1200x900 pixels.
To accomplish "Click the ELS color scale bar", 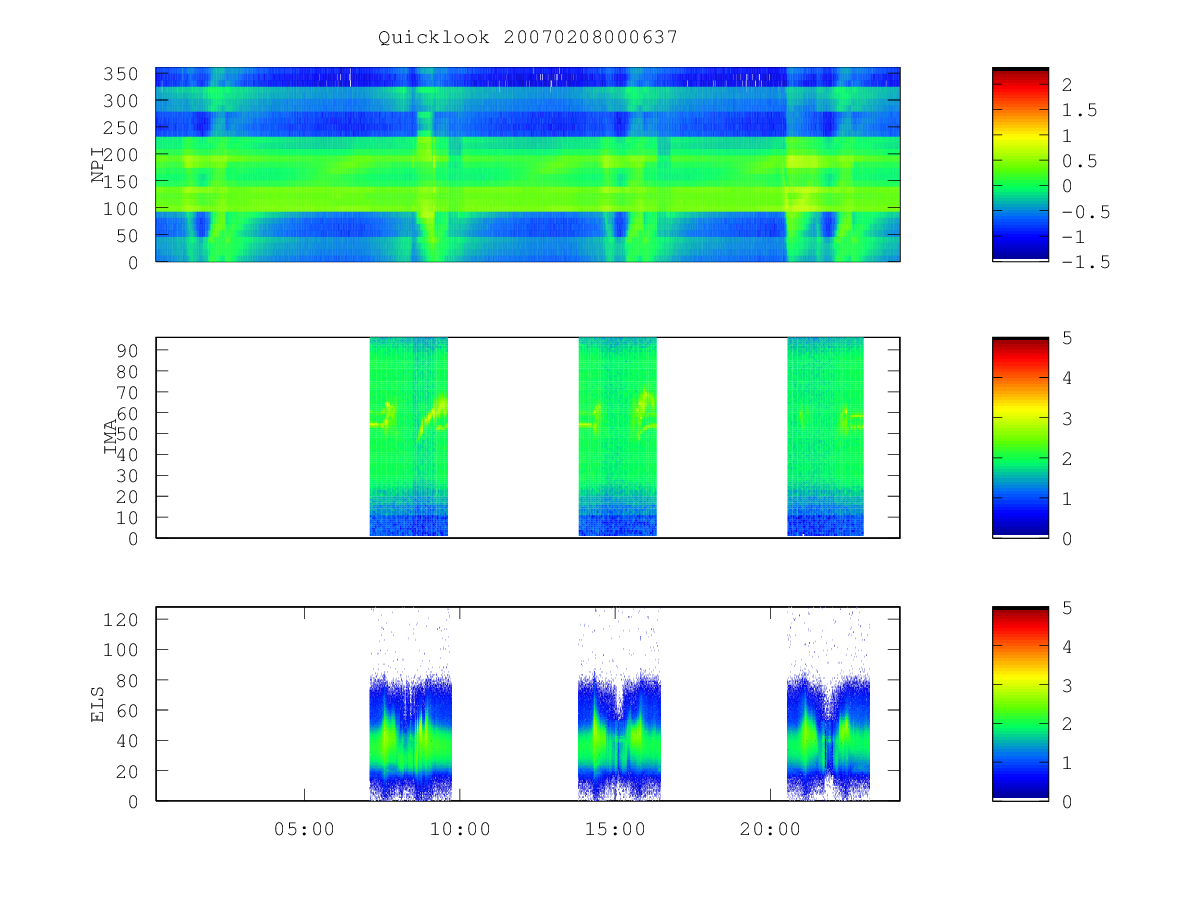I will pyautogui.click(x=1020, y=704).
